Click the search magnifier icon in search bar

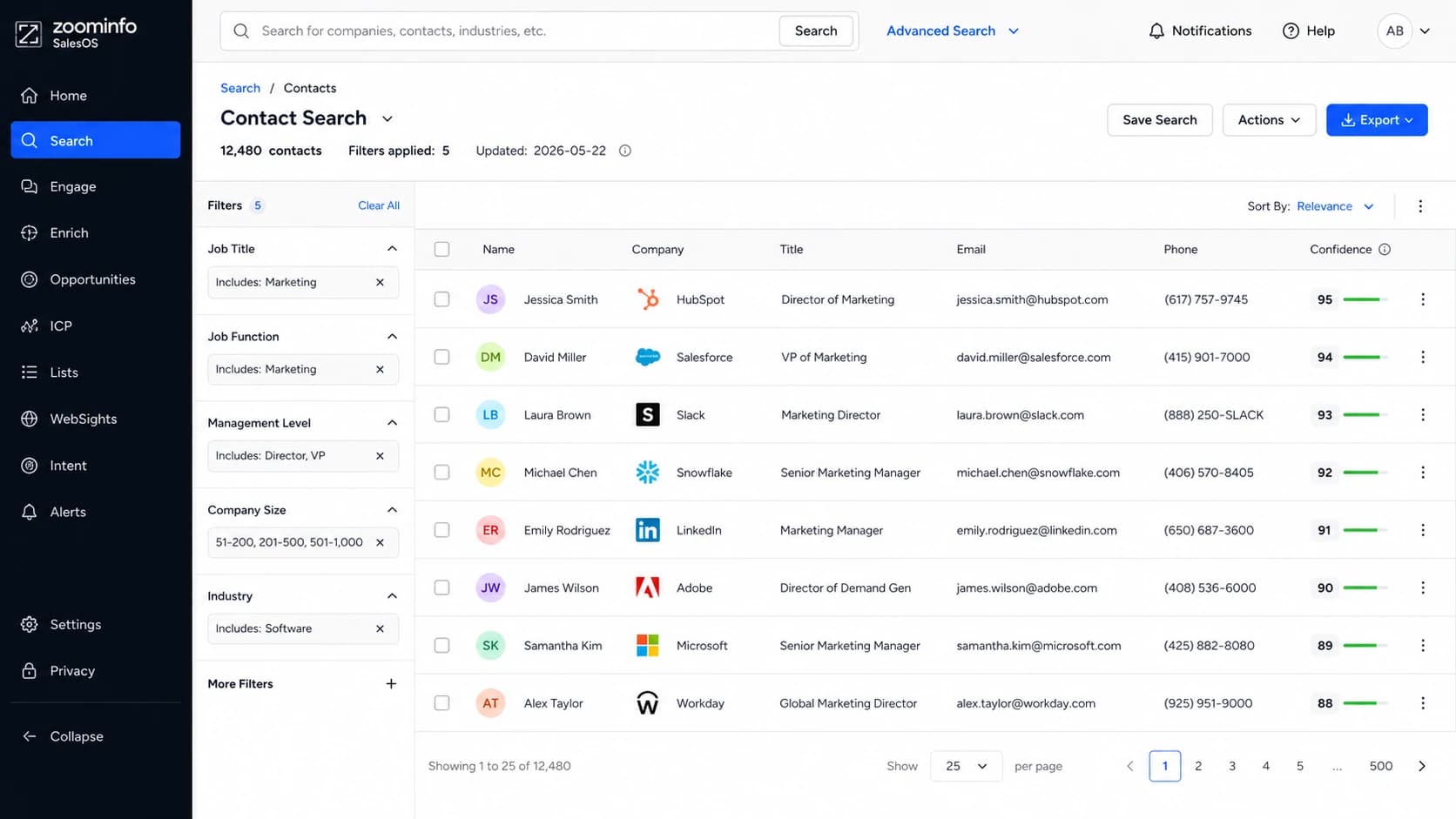(x=241, y=30)
